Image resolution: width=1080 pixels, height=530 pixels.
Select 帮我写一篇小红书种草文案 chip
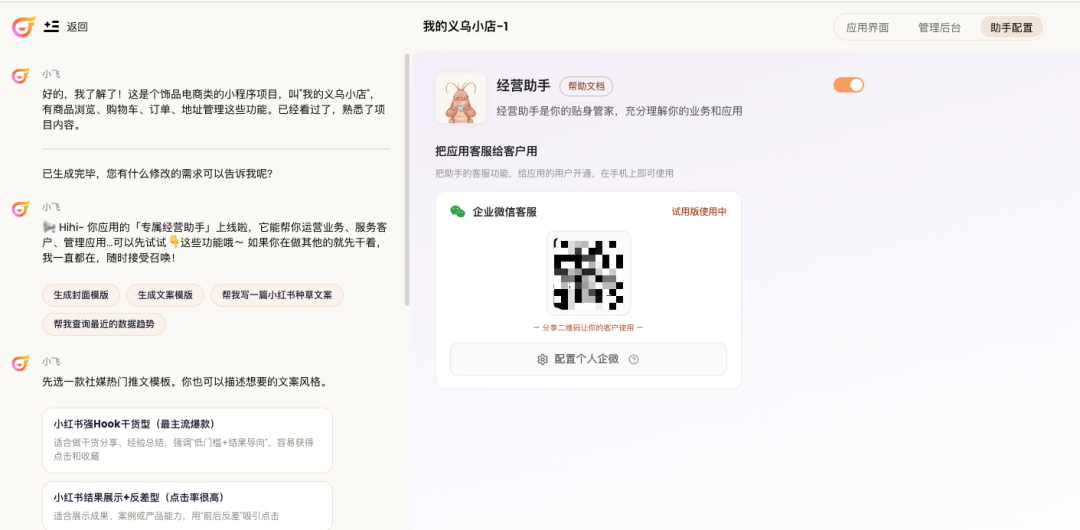click(277, 295)
